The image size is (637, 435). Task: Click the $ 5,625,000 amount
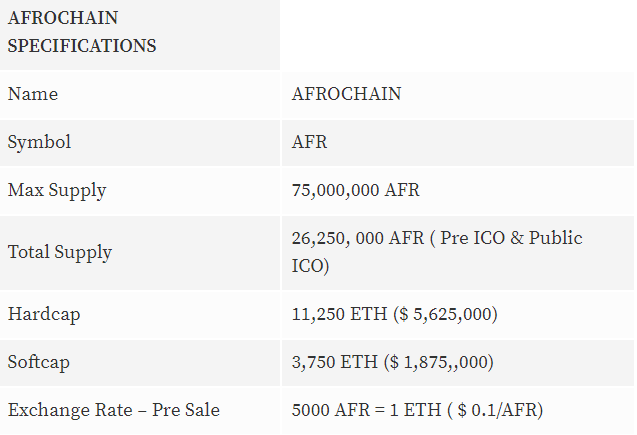point(446,314)
